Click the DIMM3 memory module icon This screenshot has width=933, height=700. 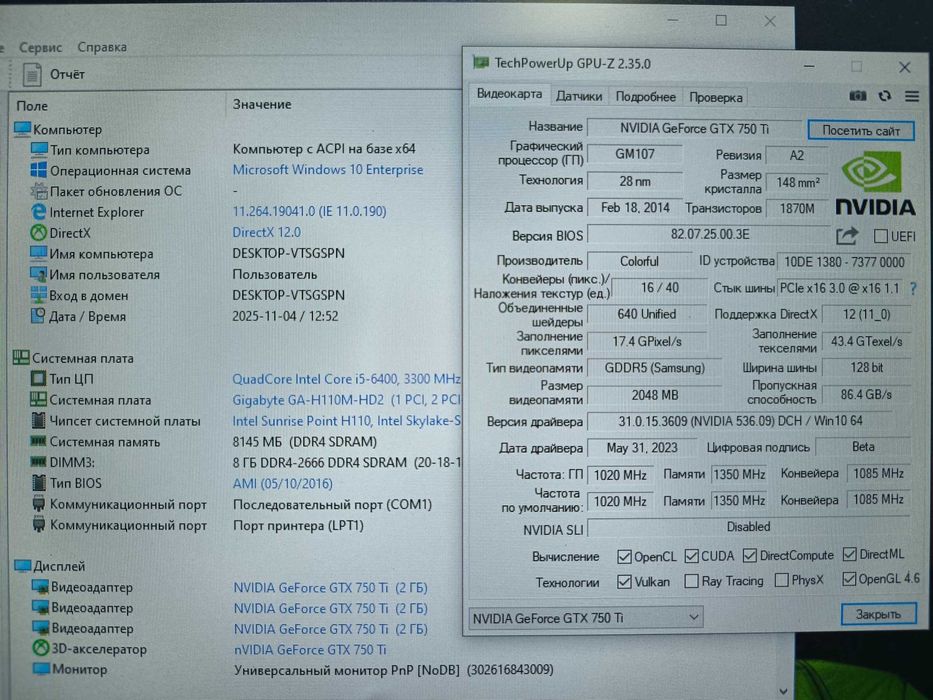coord(38,462)
